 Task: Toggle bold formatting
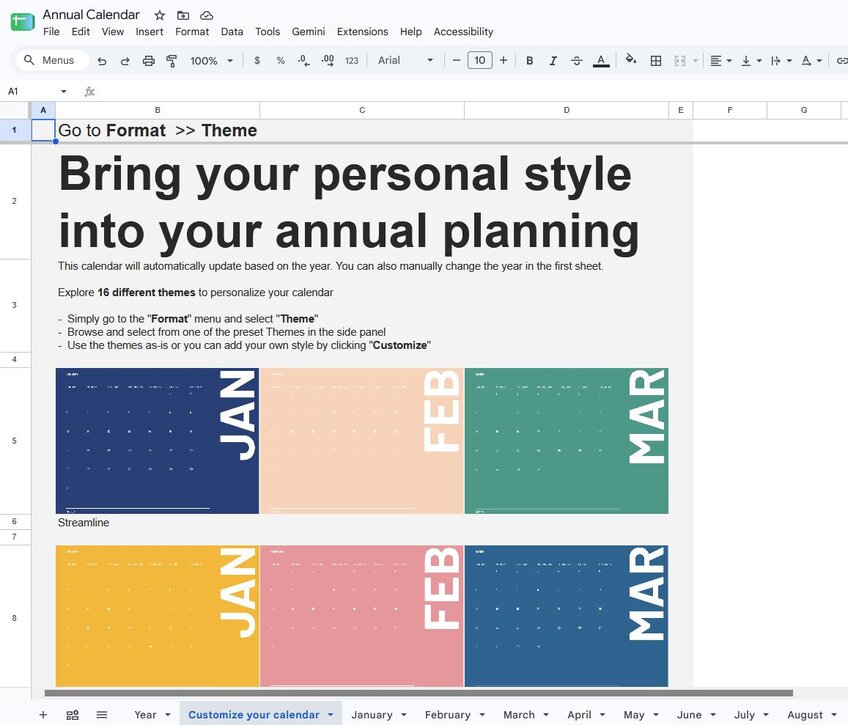(529, 61)
